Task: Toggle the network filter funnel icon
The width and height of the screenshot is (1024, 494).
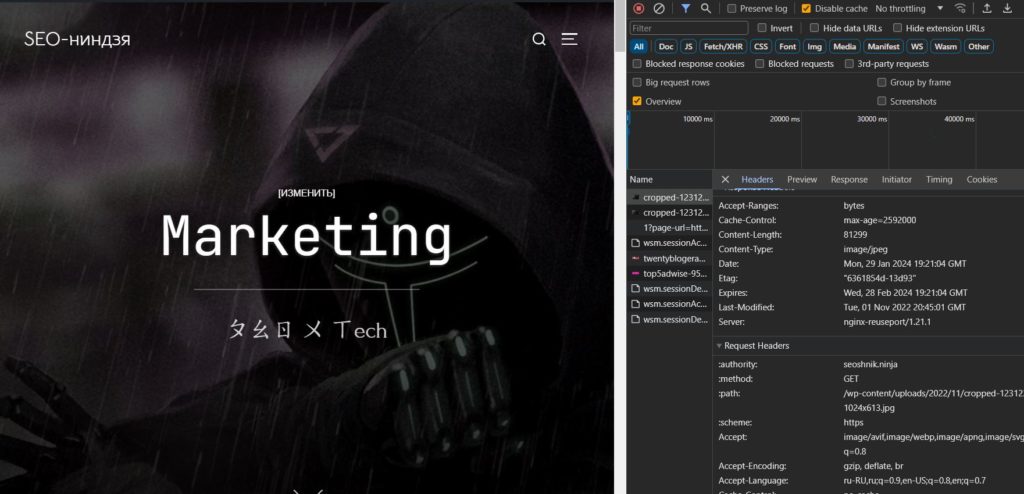Action: pyautogui.click(x=686, y=8)
